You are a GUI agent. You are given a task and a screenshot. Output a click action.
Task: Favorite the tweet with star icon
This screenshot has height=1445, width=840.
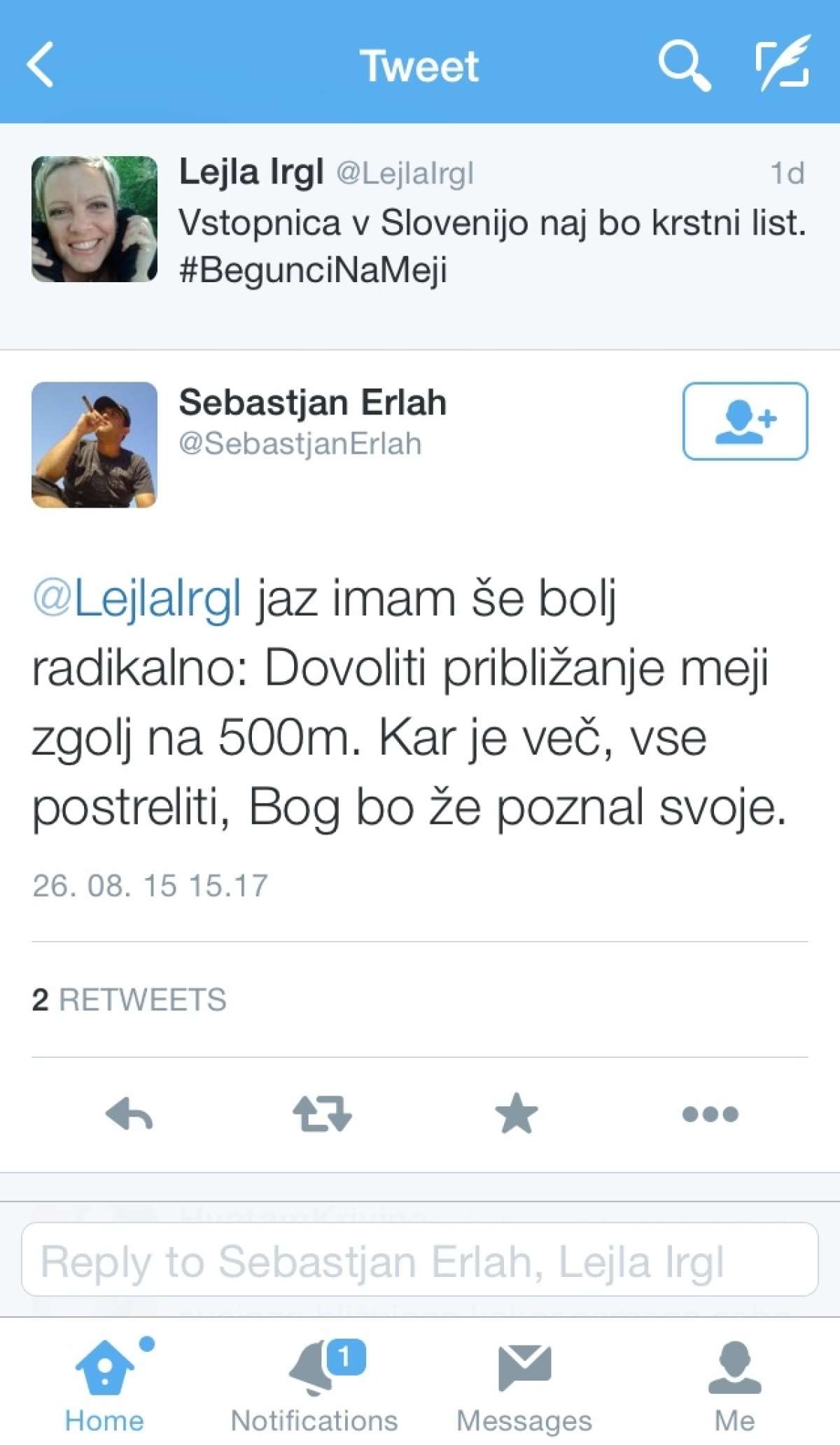click(x=517, y=1114)
